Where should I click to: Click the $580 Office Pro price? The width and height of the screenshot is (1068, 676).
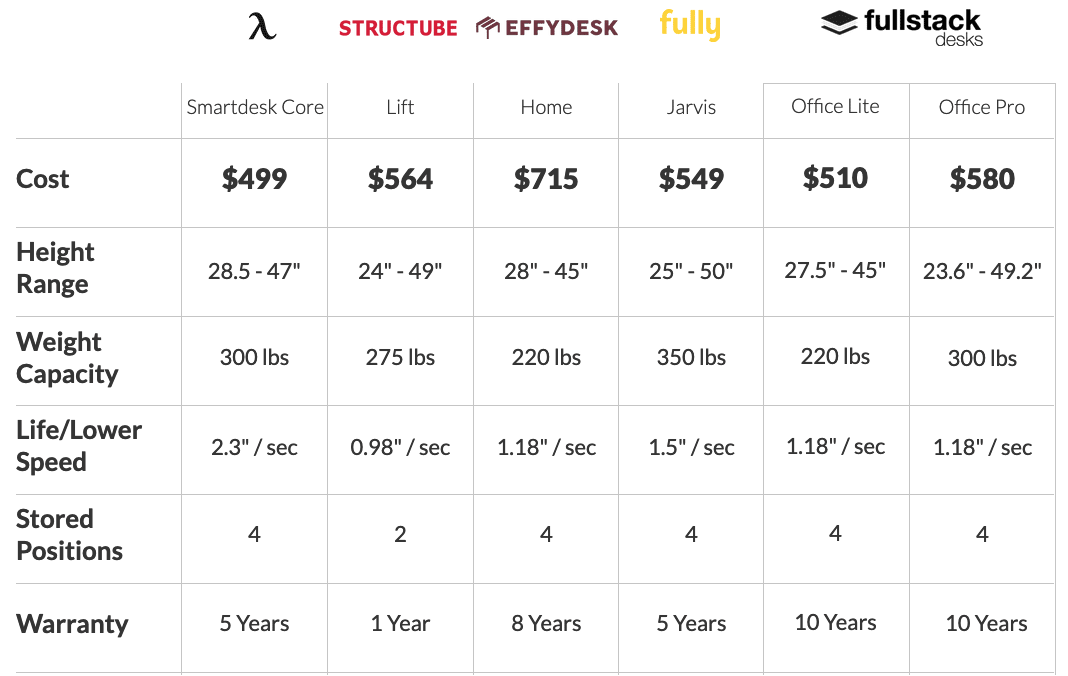point(982,179)
